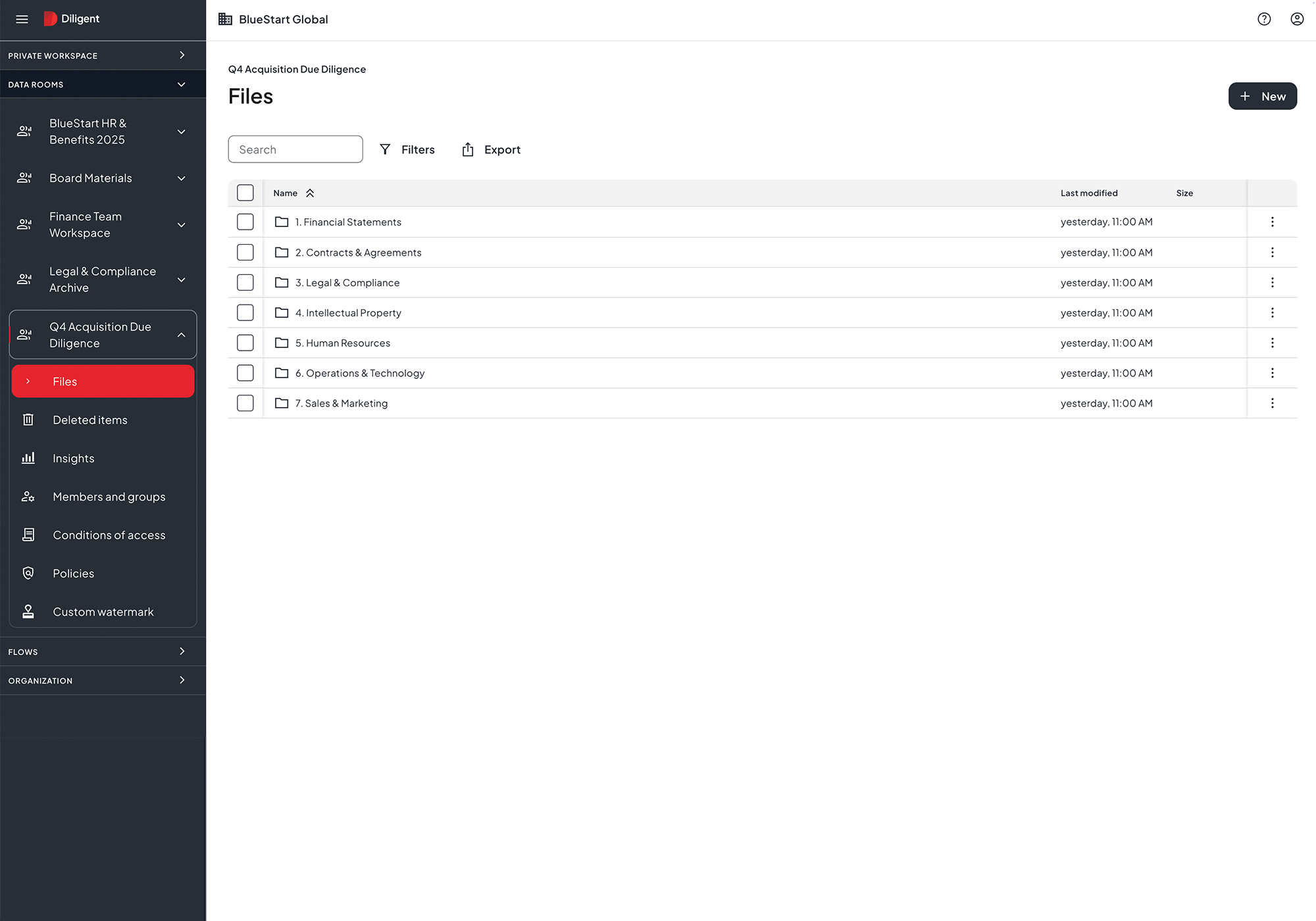Open the user account profile icon
This screenshot has height=921, width=1316.
pos(1297,19)
